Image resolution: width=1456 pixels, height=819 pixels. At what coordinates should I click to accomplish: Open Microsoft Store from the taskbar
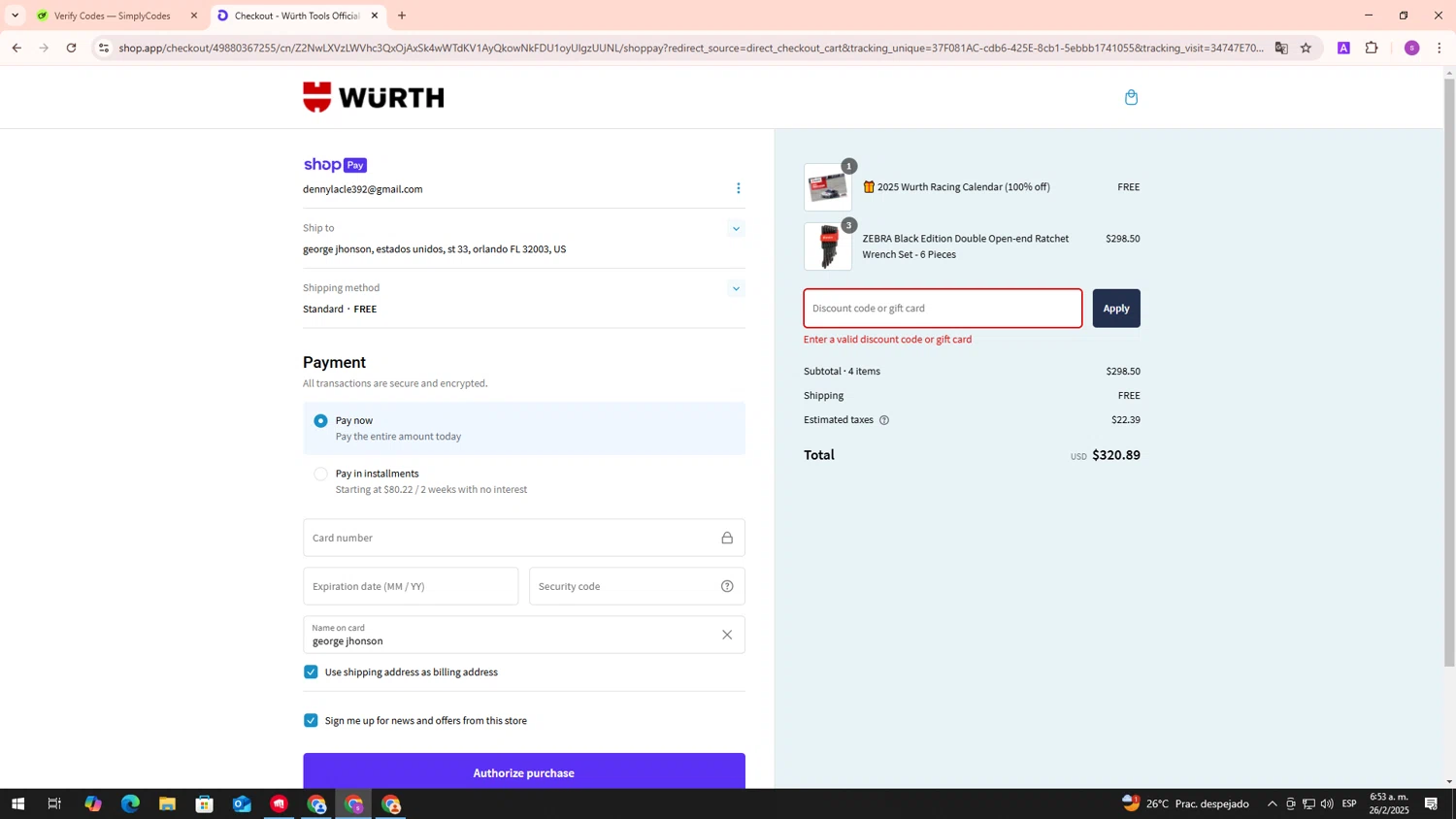point(204,803)
